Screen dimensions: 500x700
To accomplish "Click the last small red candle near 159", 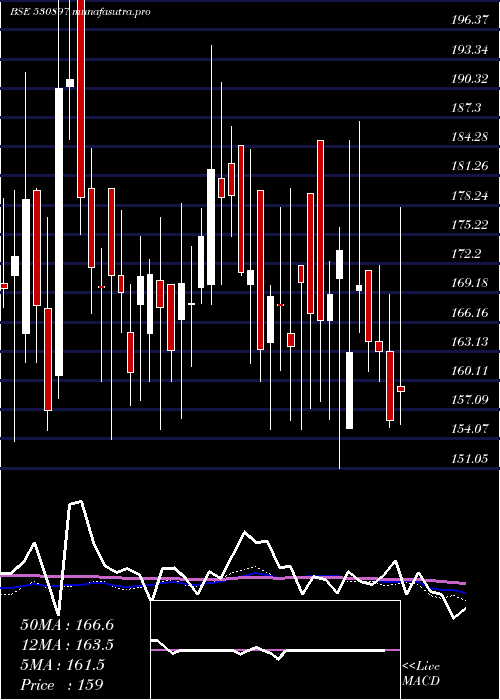I will [401, 389].
